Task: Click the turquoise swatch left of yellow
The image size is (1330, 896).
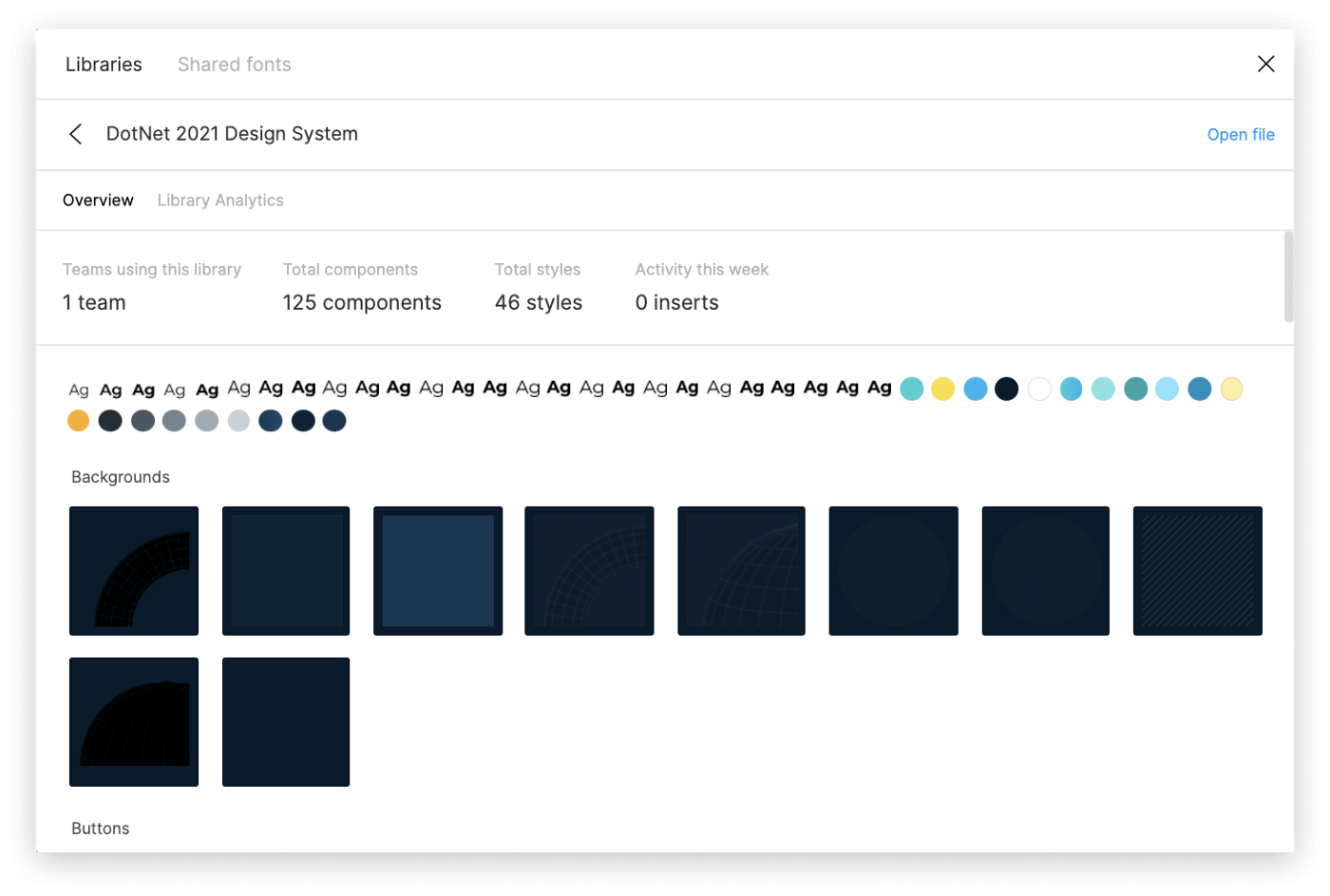Action: click(x=911, y=389)
